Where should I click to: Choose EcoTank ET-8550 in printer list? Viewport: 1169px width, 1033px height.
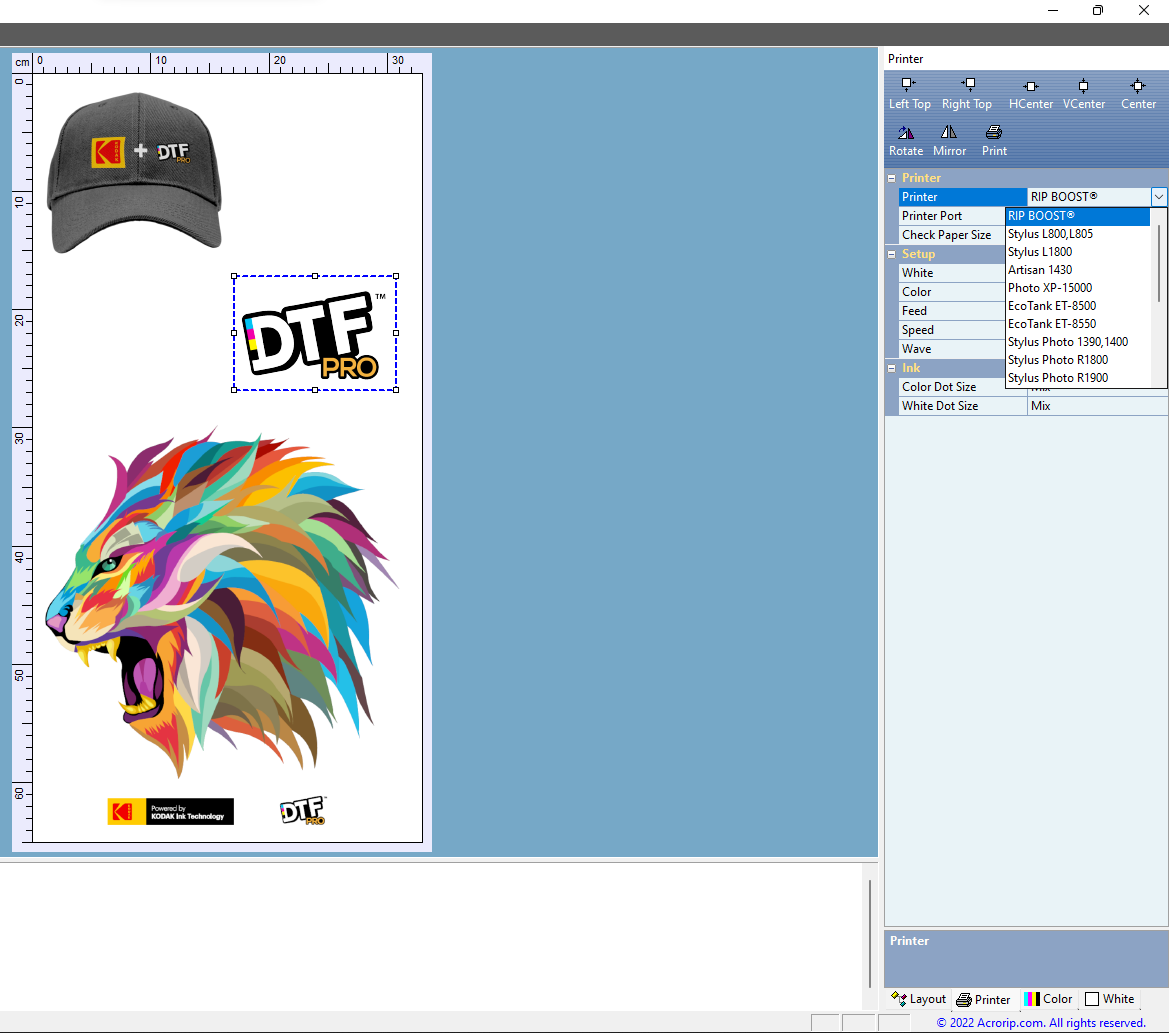pos(1052,324)
